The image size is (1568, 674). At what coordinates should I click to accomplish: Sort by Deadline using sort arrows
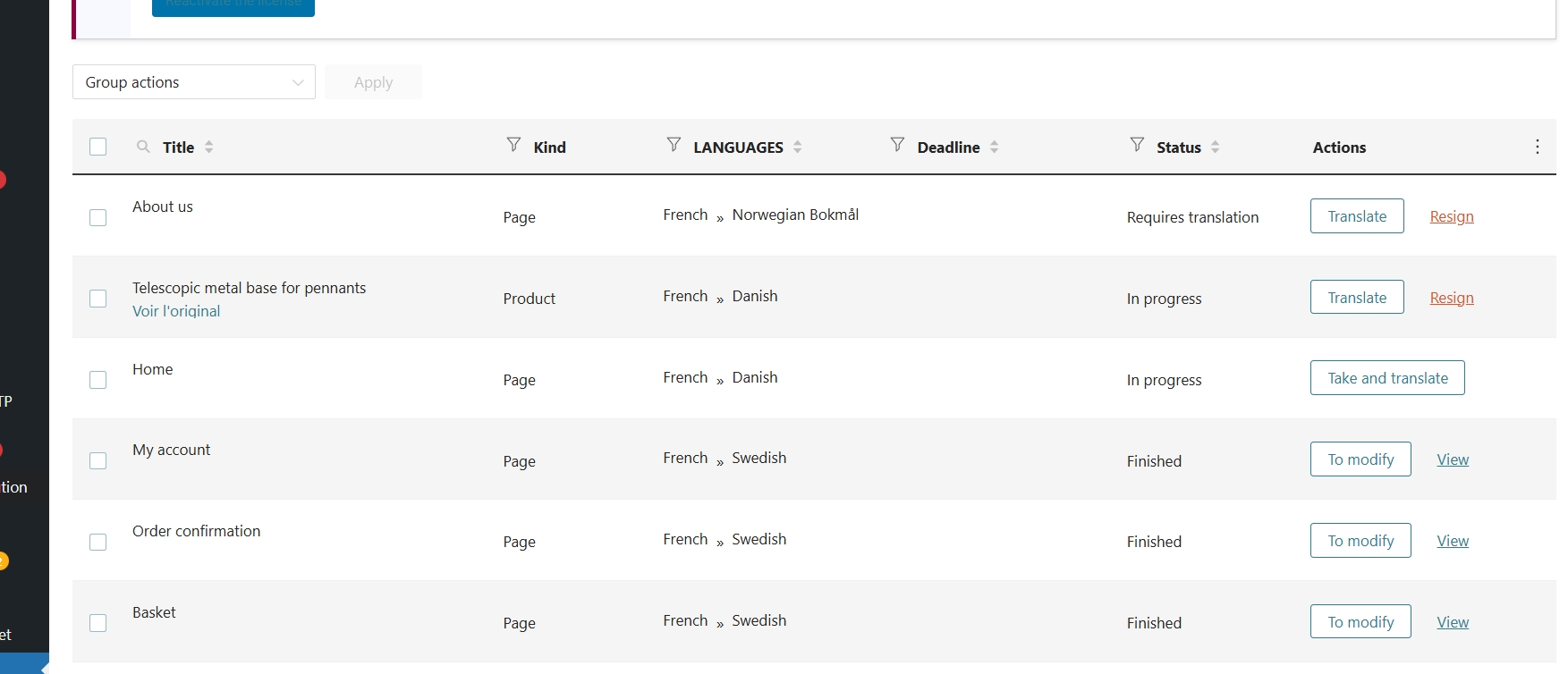[x=995, y=147]
